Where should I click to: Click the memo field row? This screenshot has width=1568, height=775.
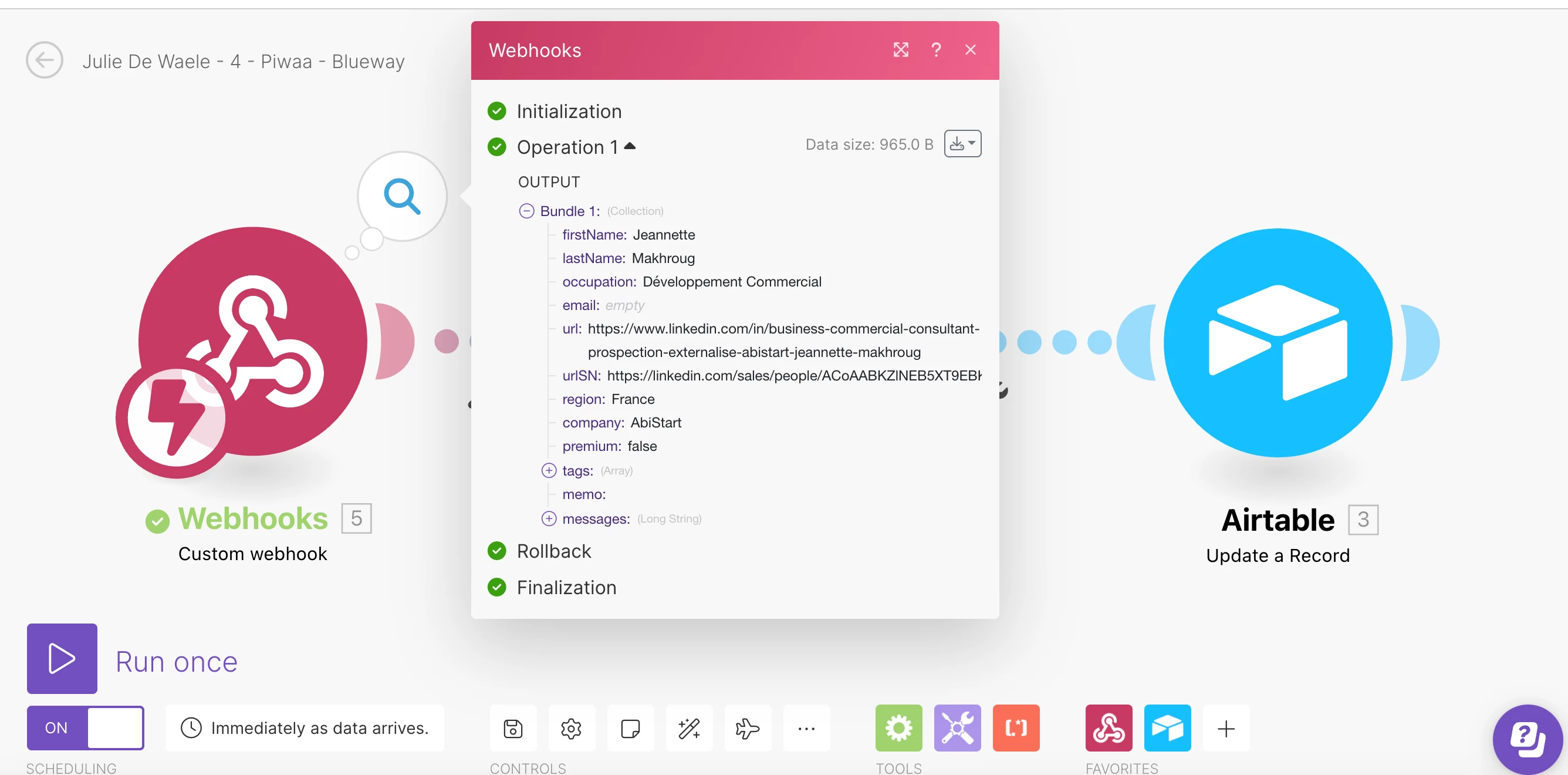click(x=584, y=494)
